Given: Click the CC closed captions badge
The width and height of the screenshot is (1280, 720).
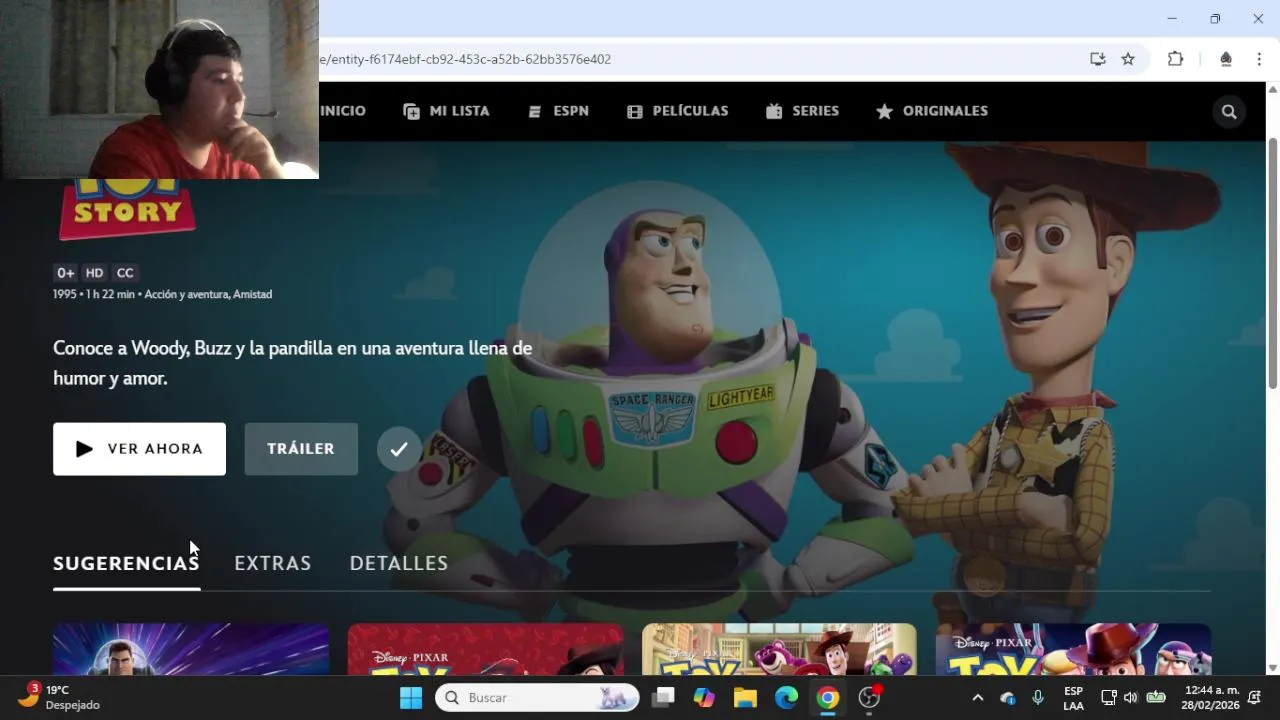Looking at the screenshot, I should point(125,273).
